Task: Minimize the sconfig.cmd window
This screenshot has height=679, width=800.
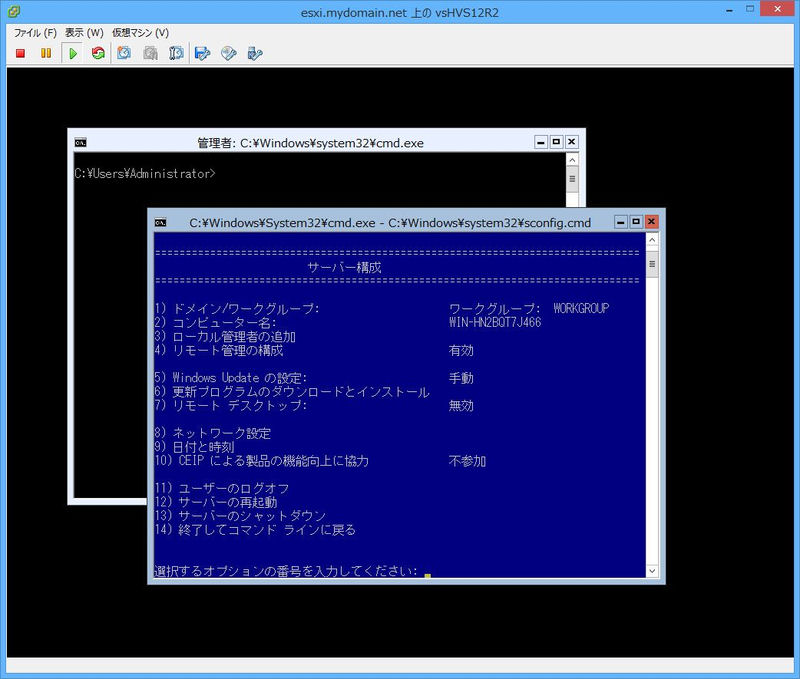Action: pyautogui.click(x=620, y=222)
